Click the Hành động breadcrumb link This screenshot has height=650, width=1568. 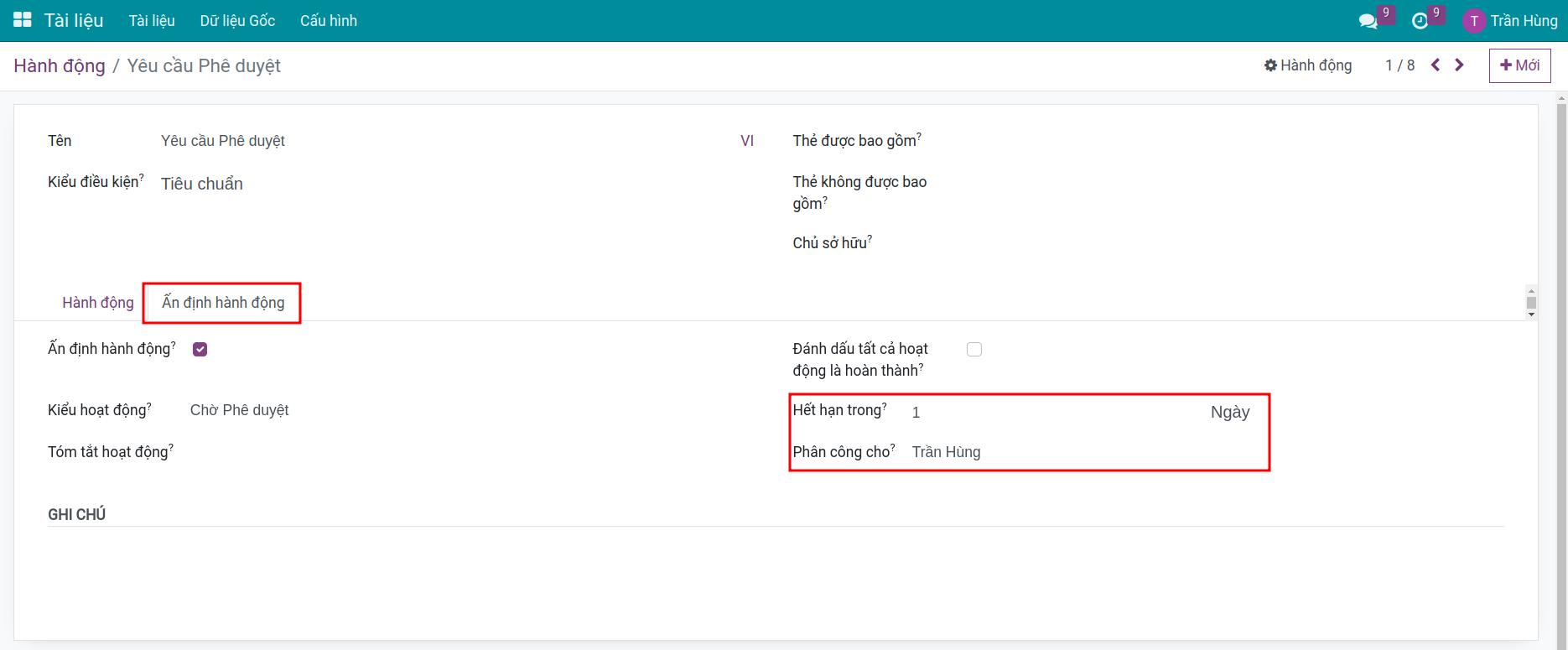pyautogui.click(x=60, y=65)
